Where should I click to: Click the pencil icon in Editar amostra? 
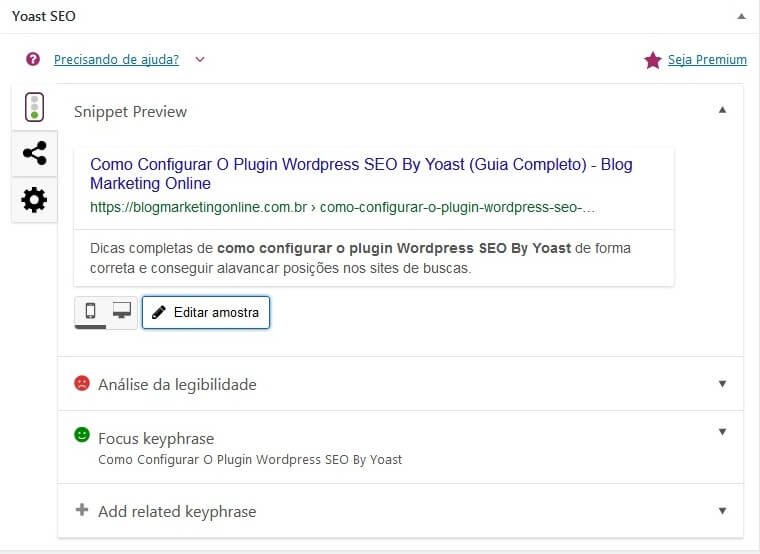point(159,312)
